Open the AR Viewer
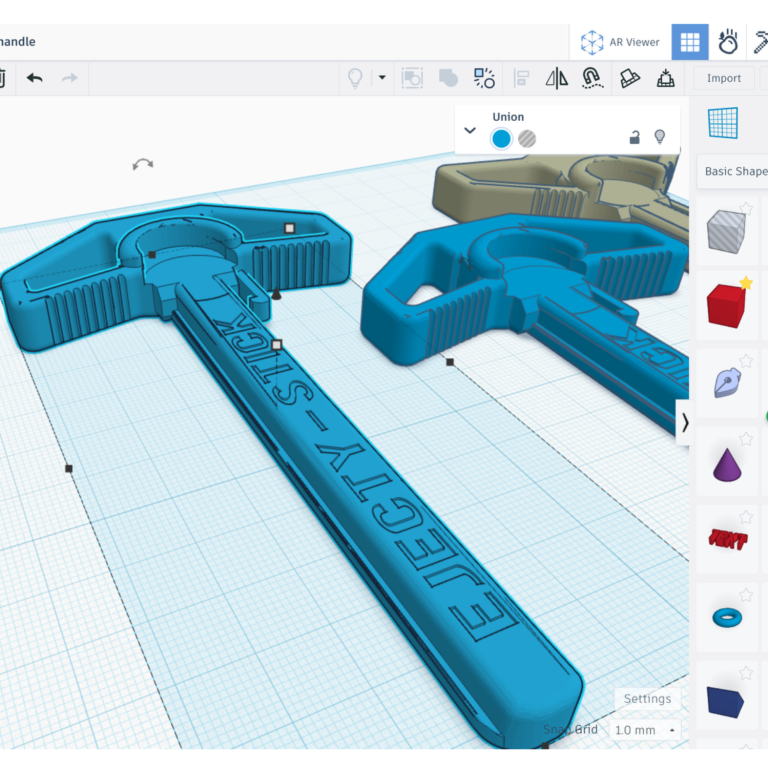Screen dimensions: 768x768 tap(621, 42)
